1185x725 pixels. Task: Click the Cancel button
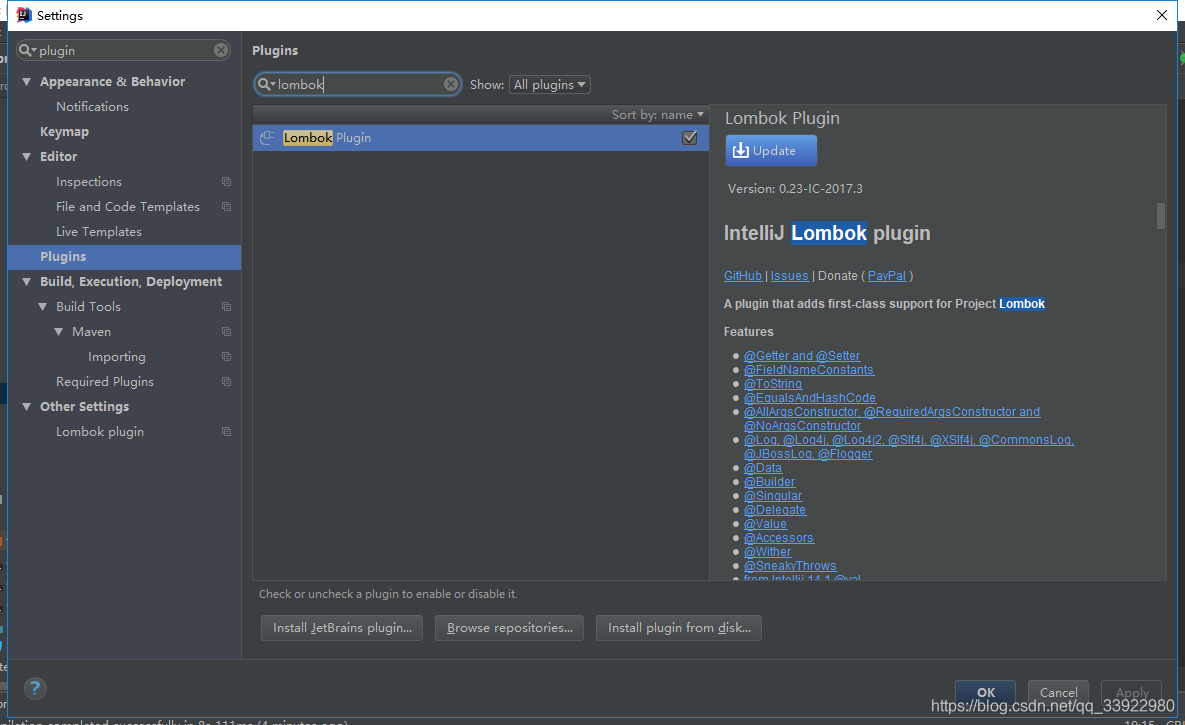[x=1058, y=691]
